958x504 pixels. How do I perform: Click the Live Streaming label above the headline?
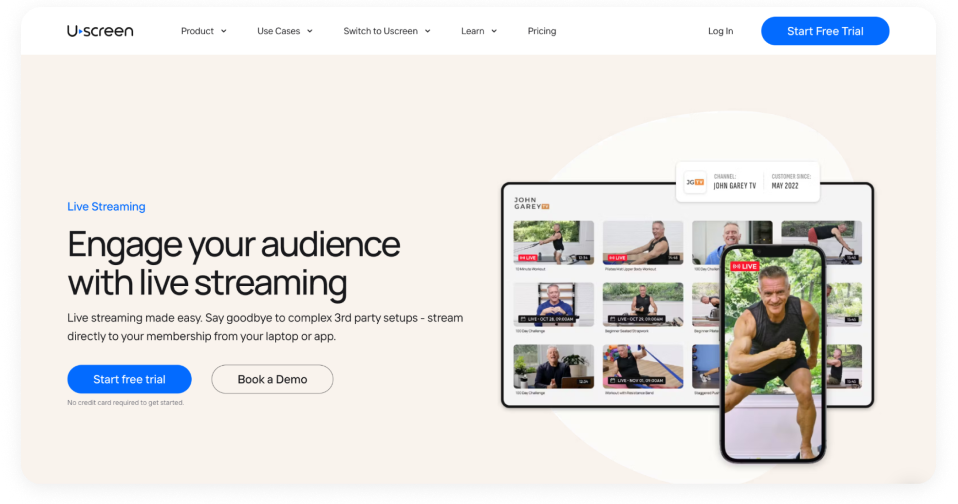106,207
